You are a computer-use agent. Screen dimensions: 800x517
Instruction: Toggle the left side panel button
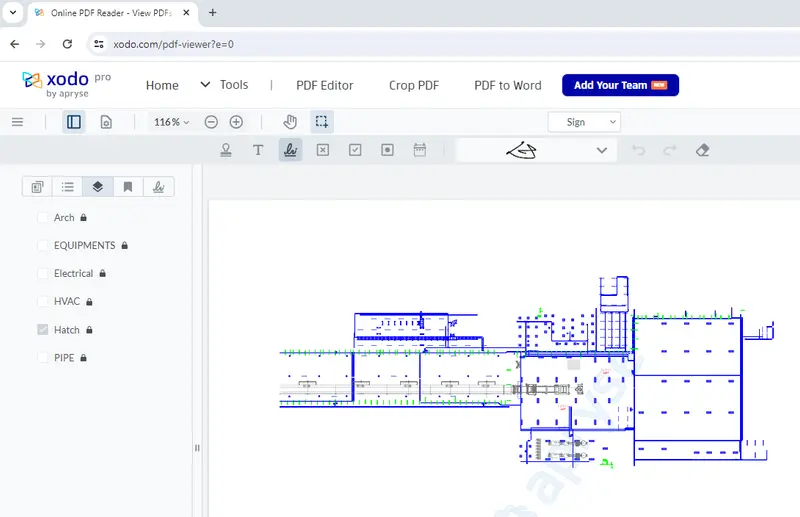coord(74,122)
